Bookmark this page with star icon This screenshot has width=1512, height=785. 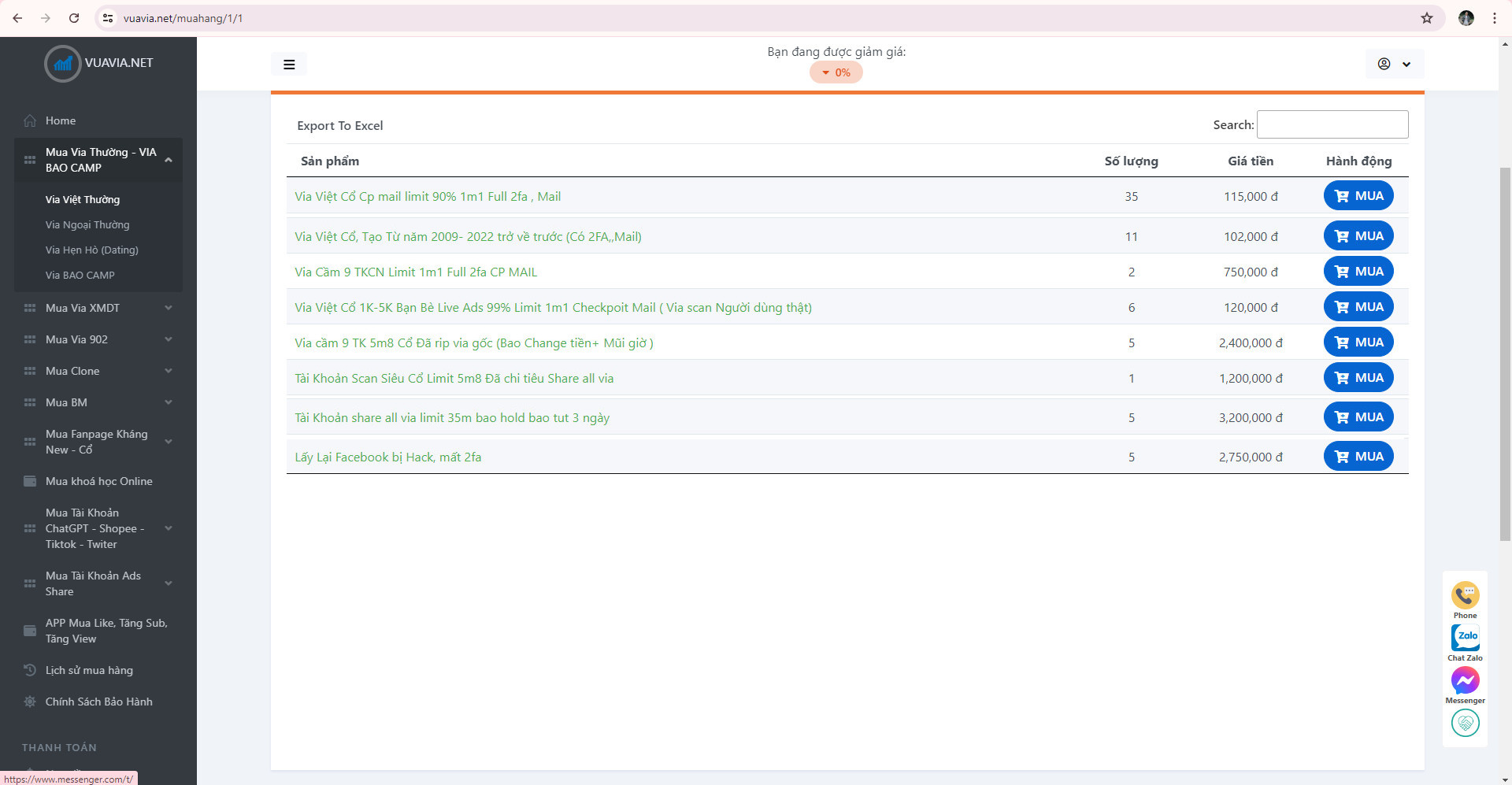[1427, 18]
